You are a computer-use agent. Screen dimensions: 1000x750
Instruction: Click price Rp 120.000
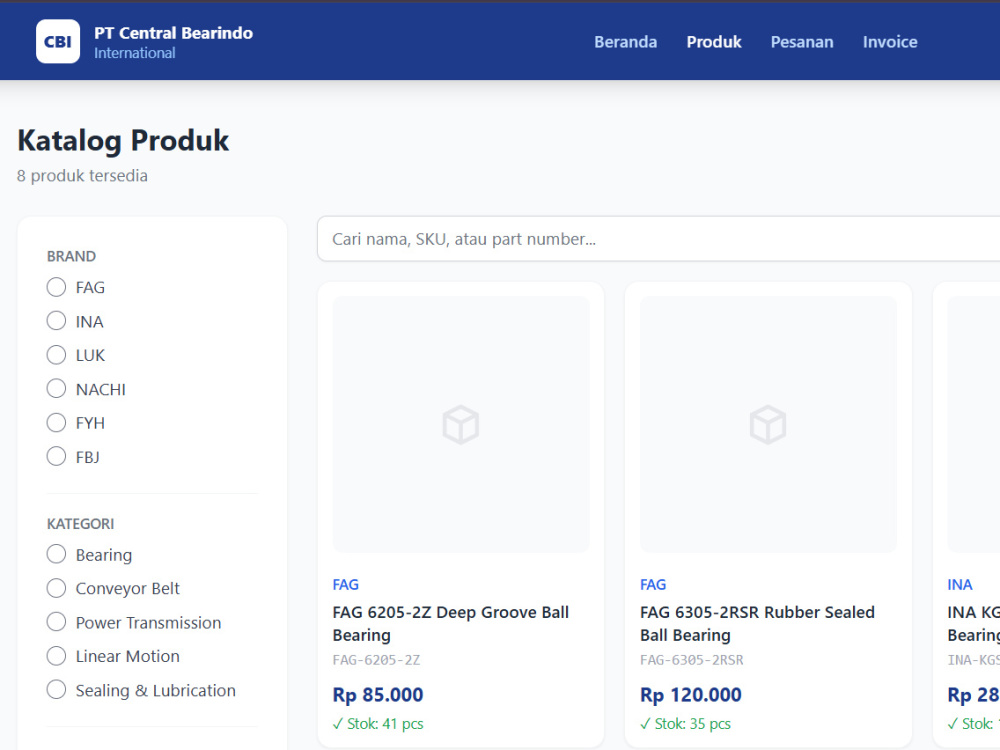tap(691, 695)
